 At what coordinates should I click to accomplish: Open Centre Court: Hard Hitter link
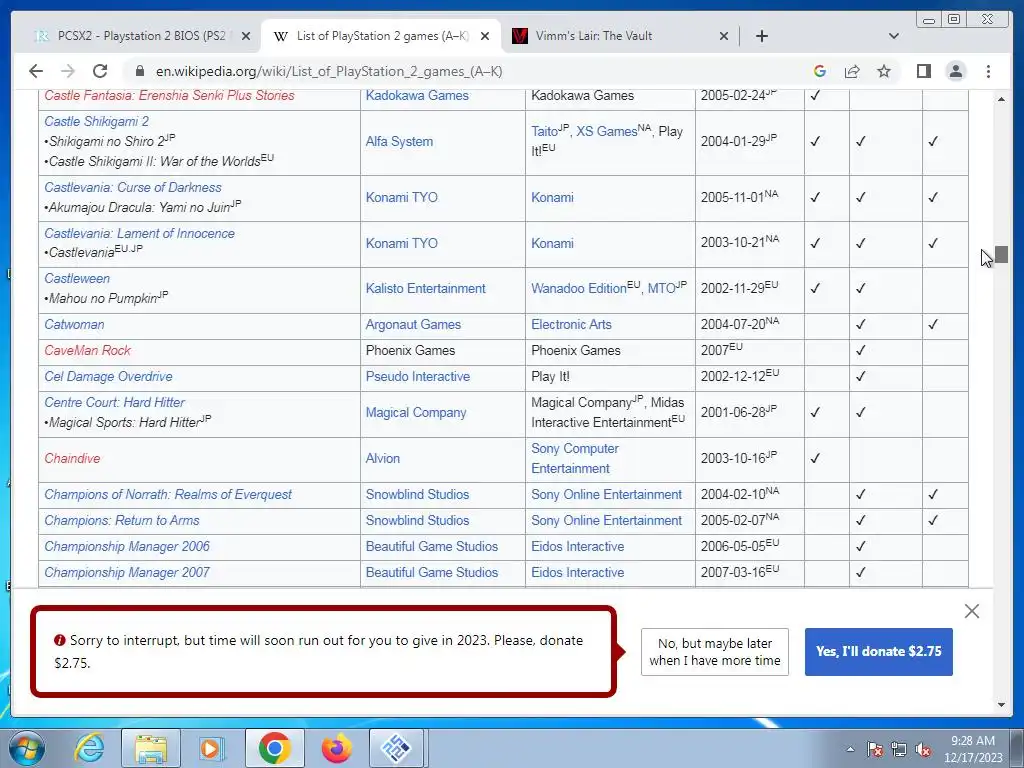tap(114, 402)
